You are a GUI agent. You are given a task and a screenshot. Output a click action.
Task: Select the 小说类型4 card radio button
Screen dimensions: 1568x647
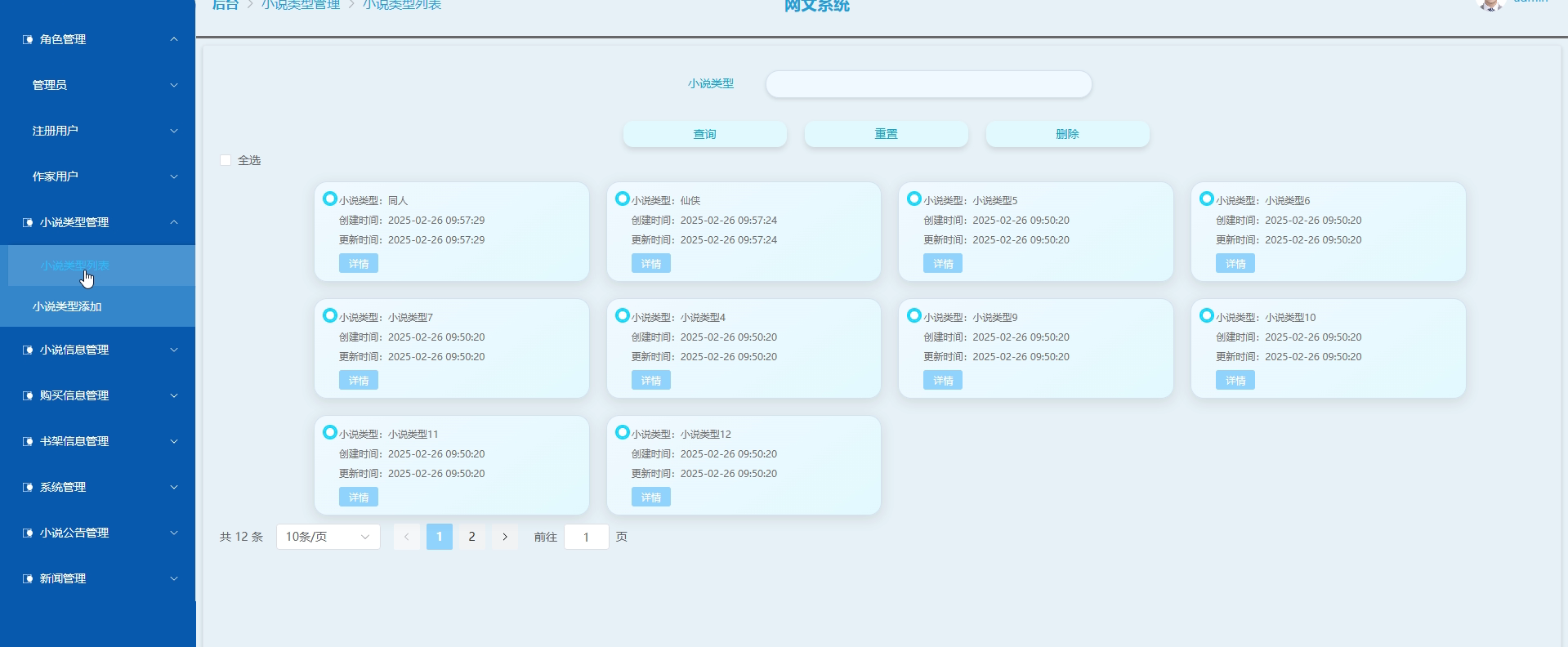click(623, 315)
